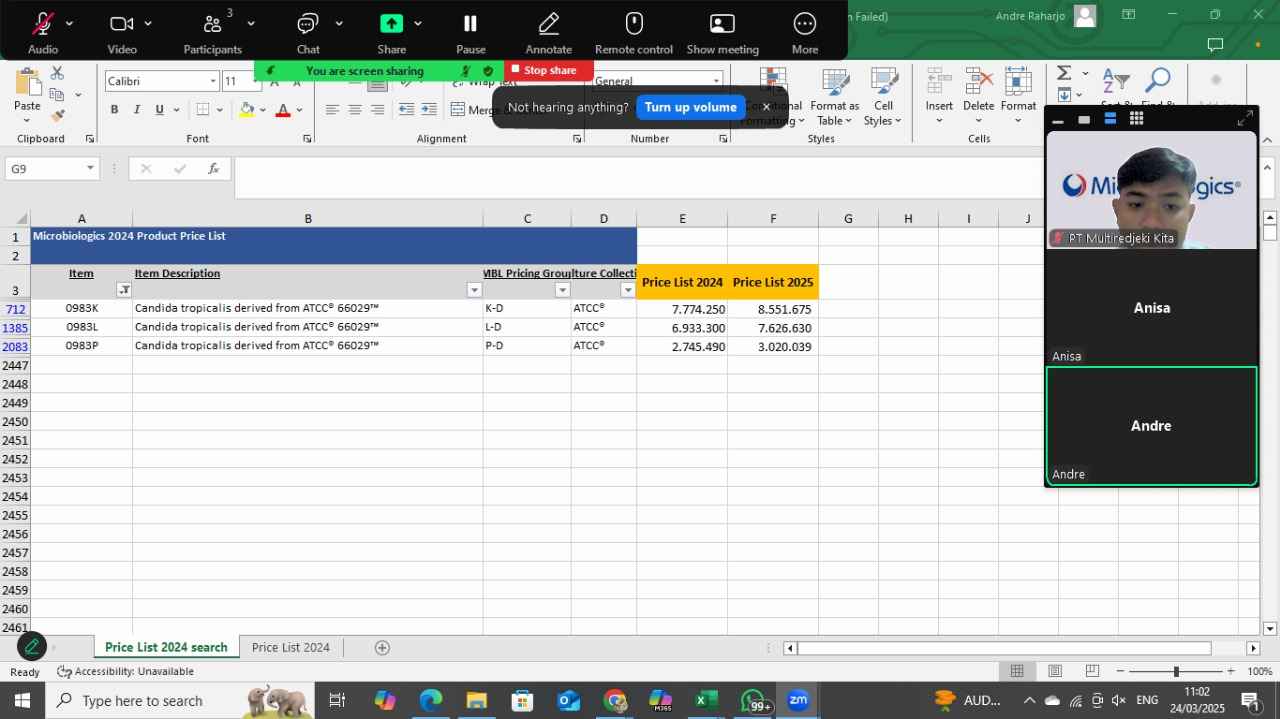
Task: Switch to Price List 2024 sheet tab
Action: click(x=290, y=647)
